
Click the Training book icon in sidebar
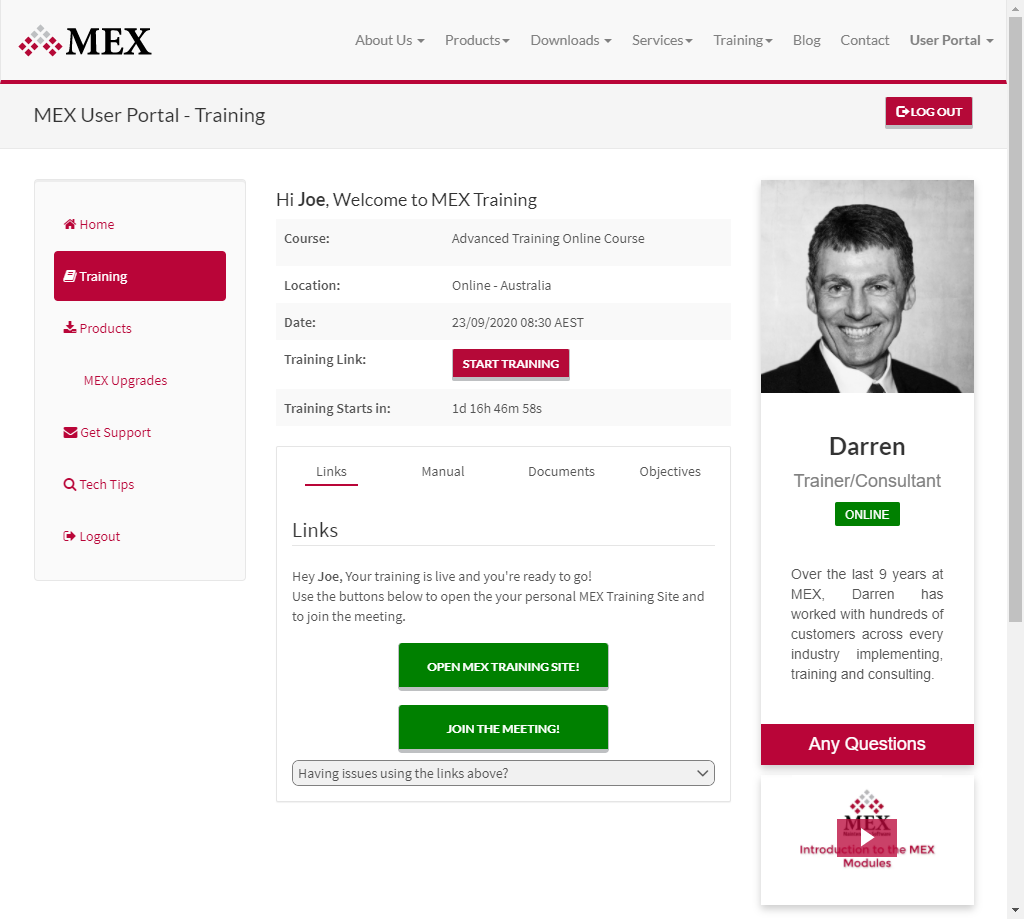70,276
